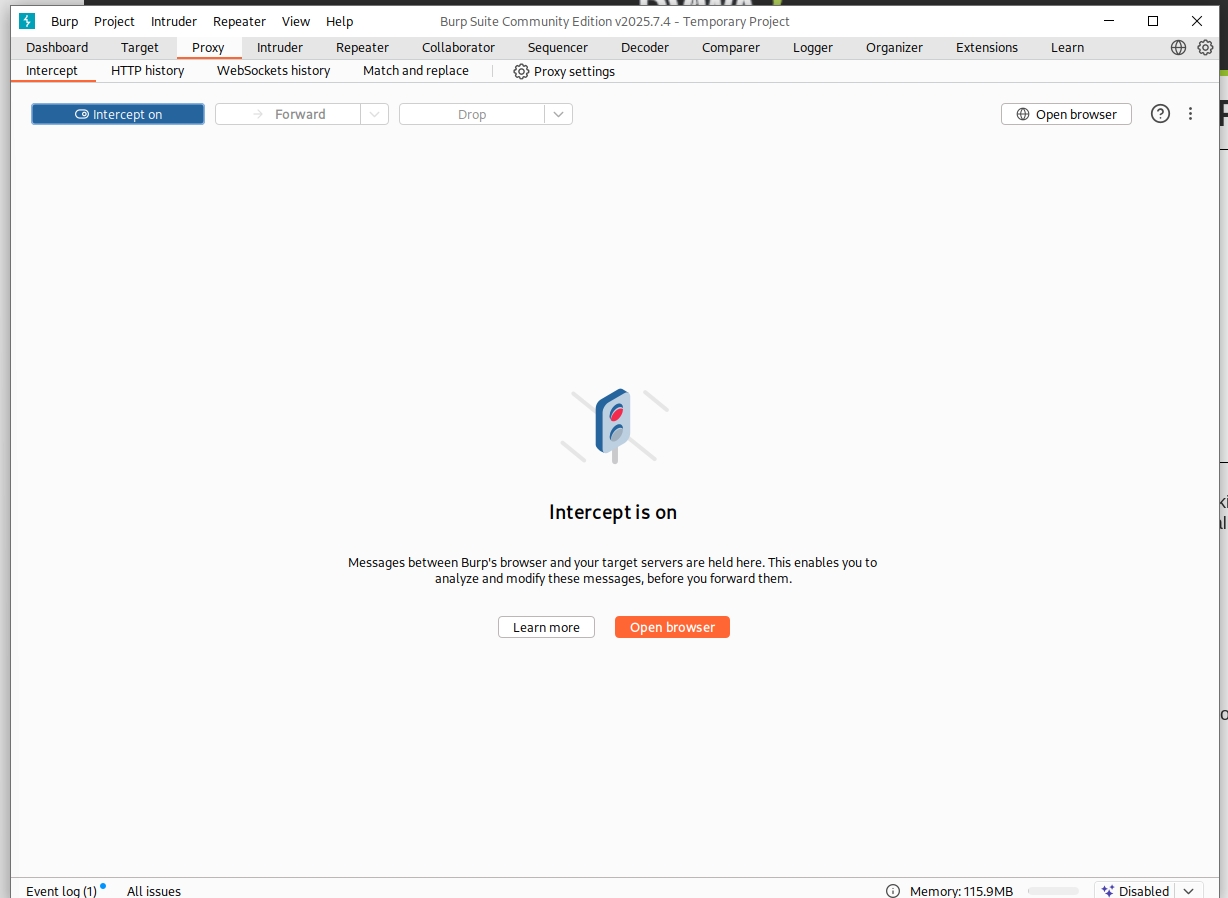Image resolution: width=1228 pixels, height=898 pixels.
Task: Expand the Forward dropdown arrow
Action: pos(374,114)
